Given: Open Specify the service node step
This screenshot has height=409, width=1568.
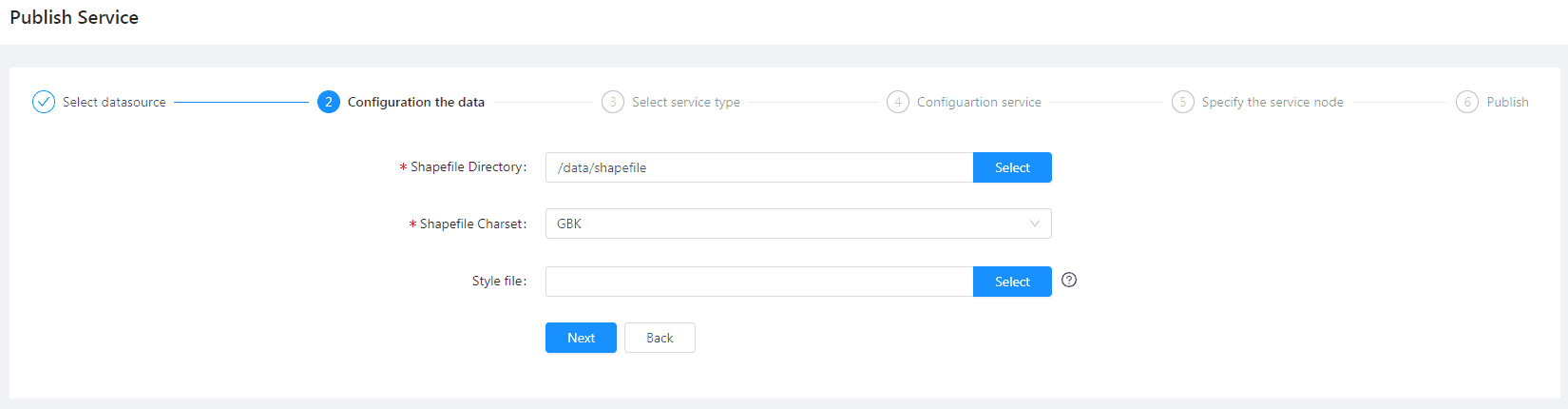Looking at the screenshot, I should pyautogui.click(x=1272, y=102).
